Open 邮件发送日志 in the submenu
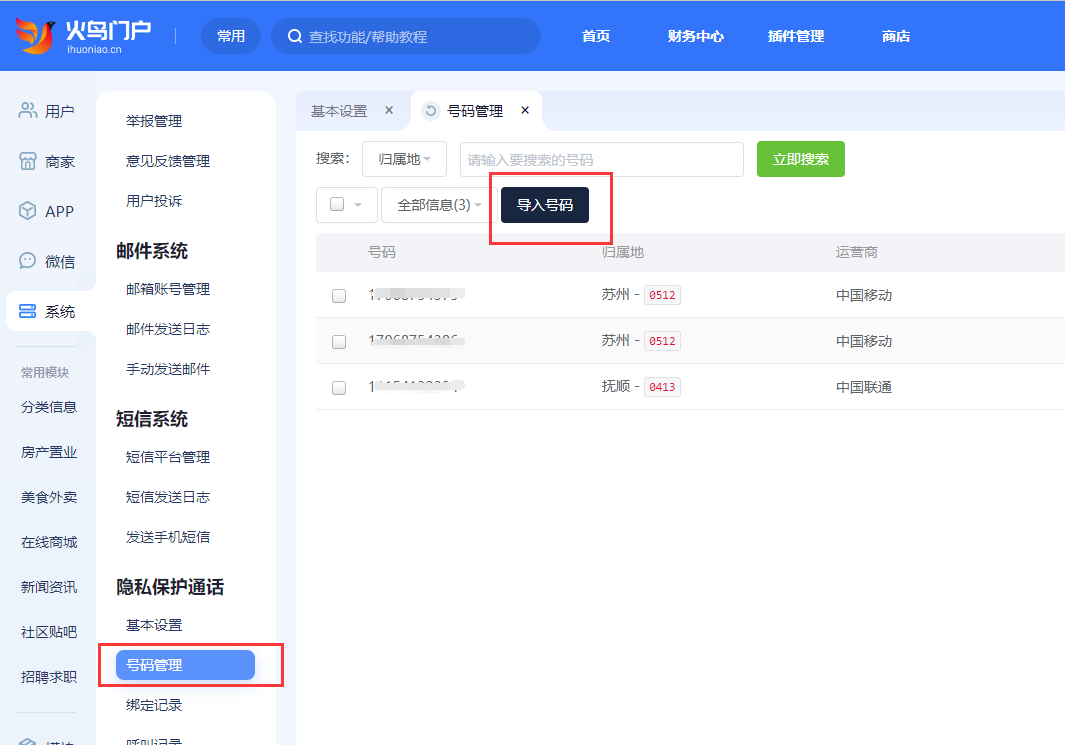 [x=168, y=329]
